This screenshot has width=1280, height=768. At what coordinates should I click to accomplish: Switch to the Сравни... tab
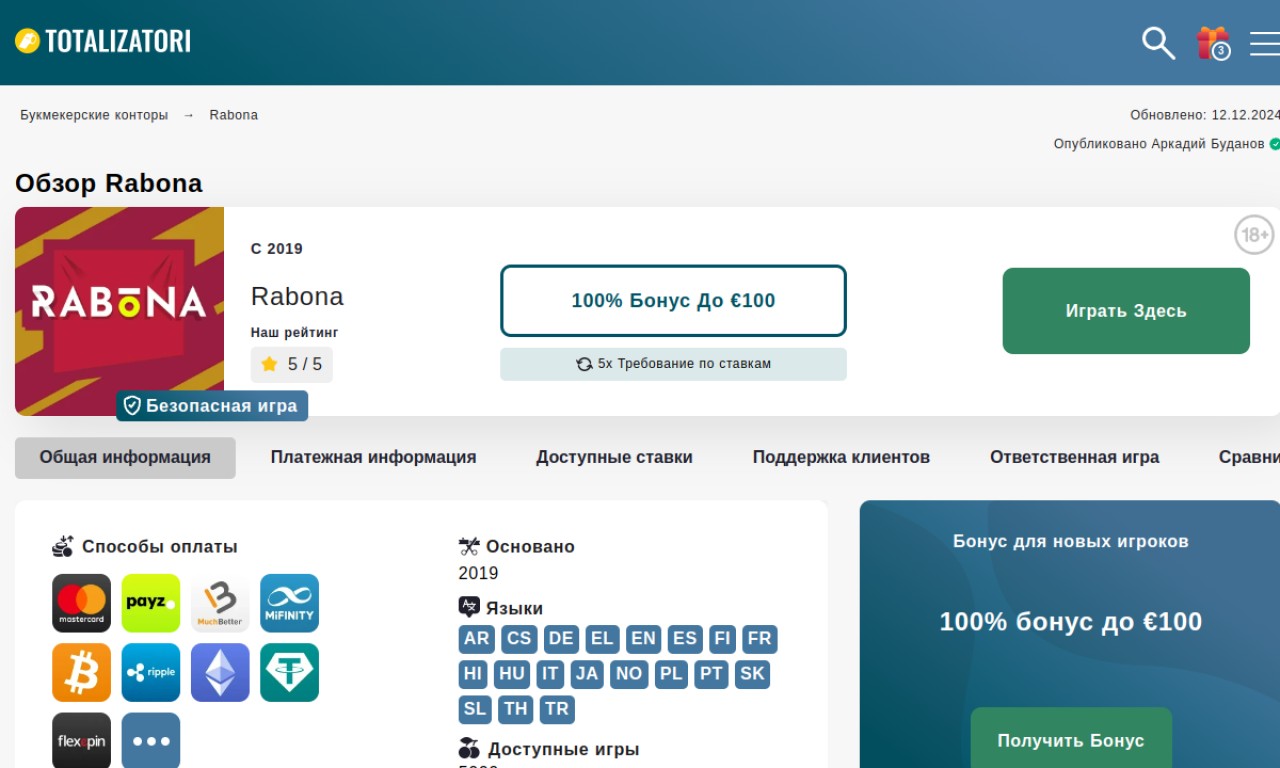1249,457
